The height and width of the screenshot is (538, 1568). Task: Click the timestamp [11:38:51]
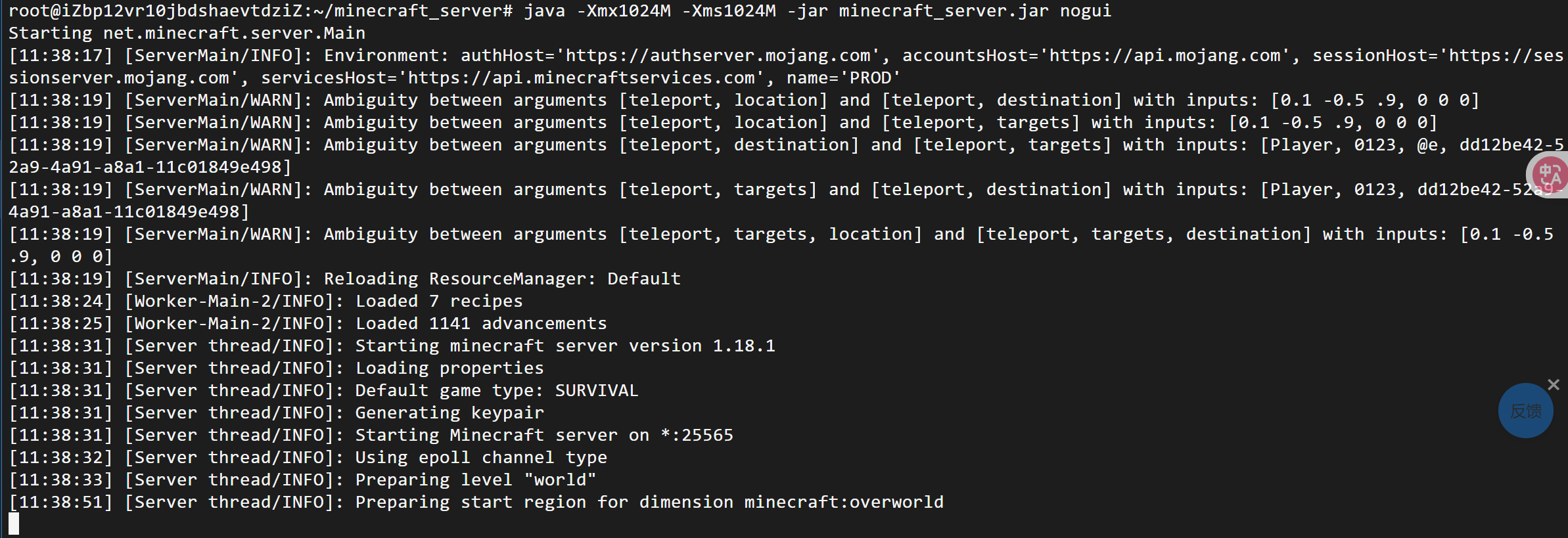61,503
